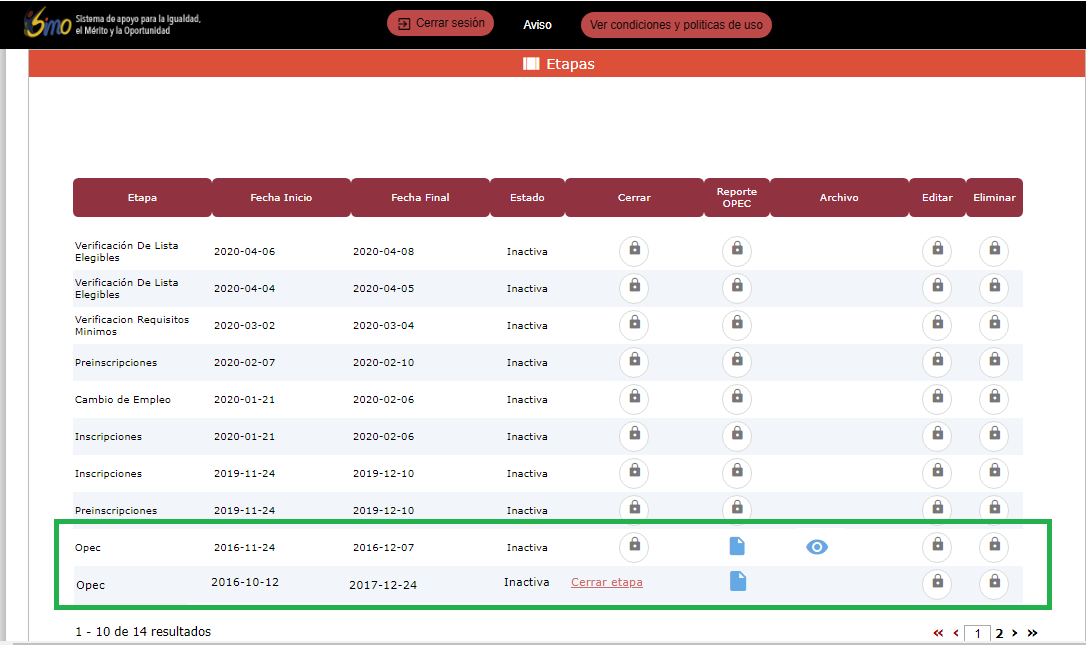Screen dimensions: 1086x645
Task: Open Reporte OPEC document for Opec 2016-10-12
Action: (737, 581)
